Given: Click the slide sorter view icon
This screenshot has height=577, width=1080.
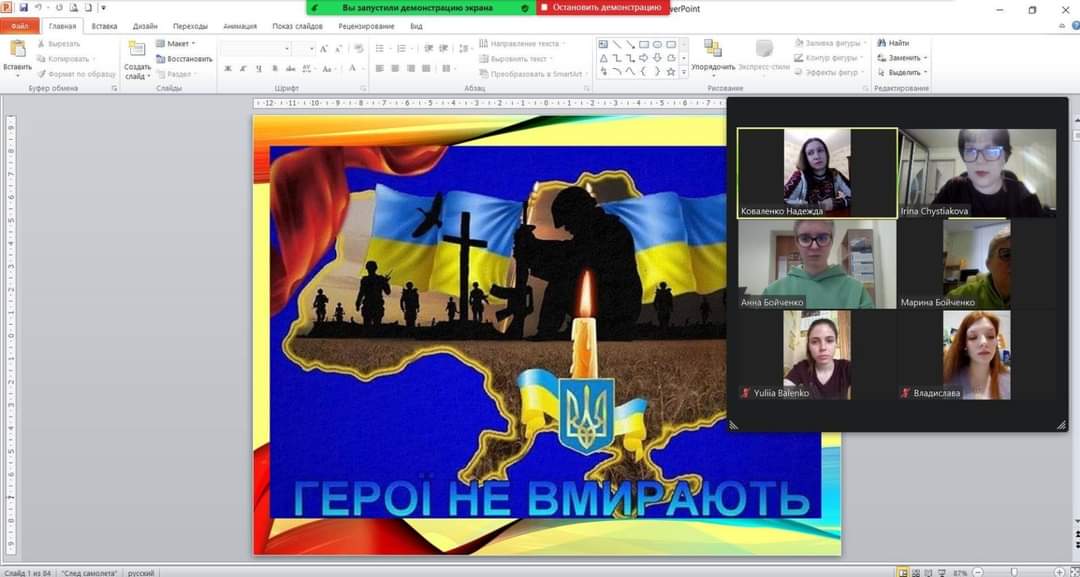Looking at the screenshot, I should [915, 572].
